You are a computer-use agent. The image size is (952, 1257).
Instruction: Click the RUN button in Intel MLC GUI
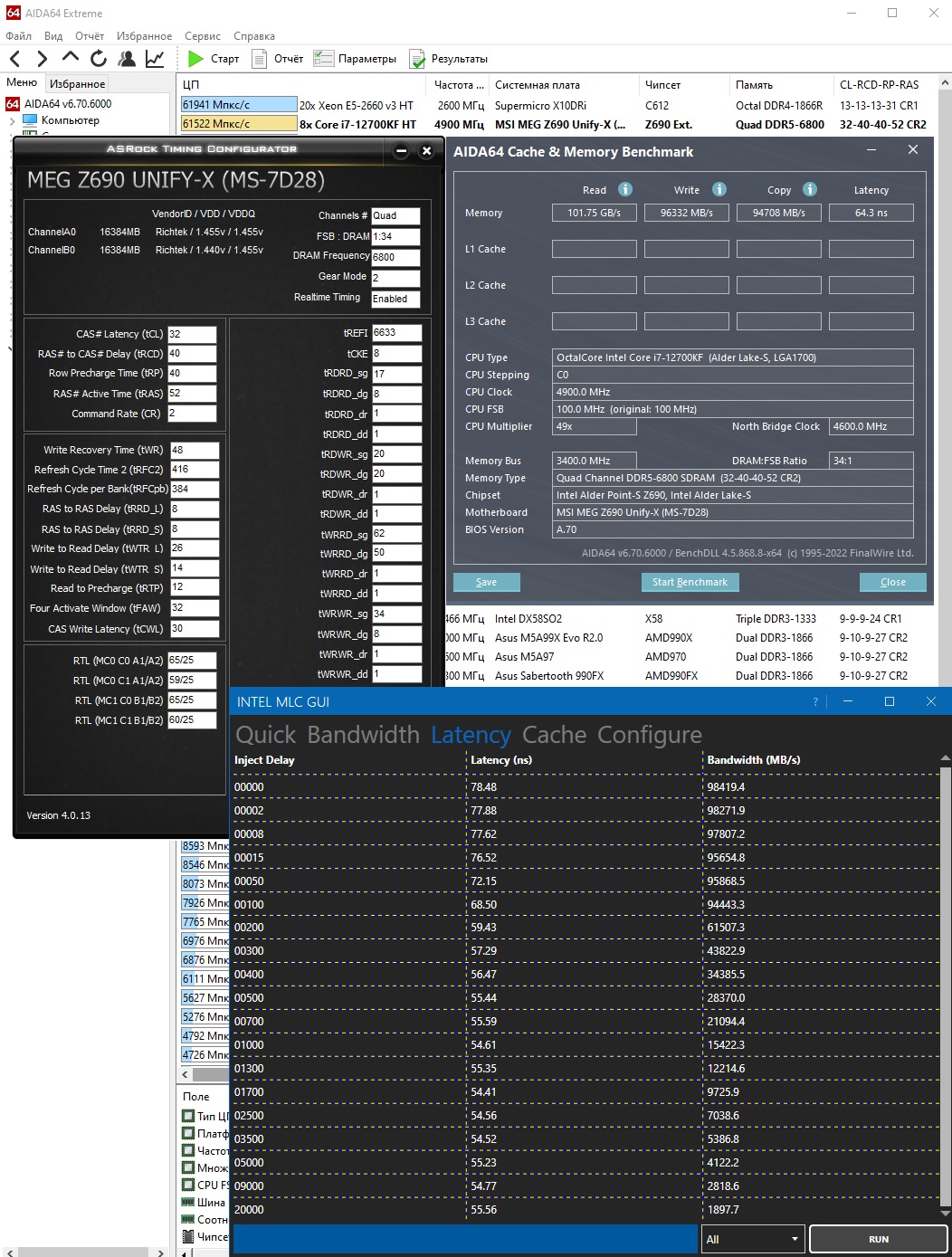[878, 1239]
